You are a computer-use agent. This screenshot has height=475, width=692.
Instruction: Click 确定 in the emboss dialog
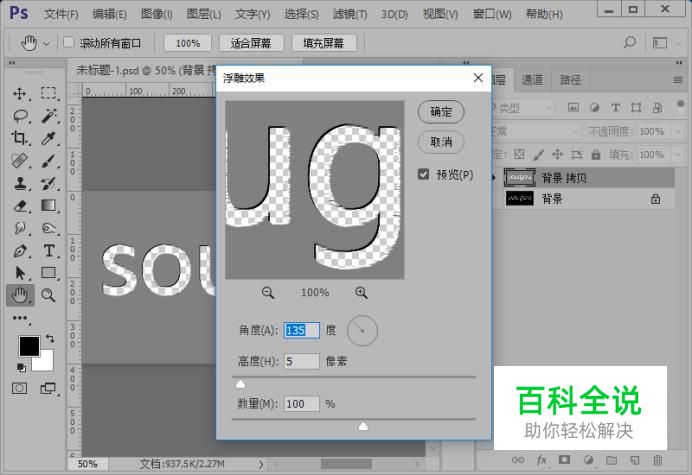441,112
